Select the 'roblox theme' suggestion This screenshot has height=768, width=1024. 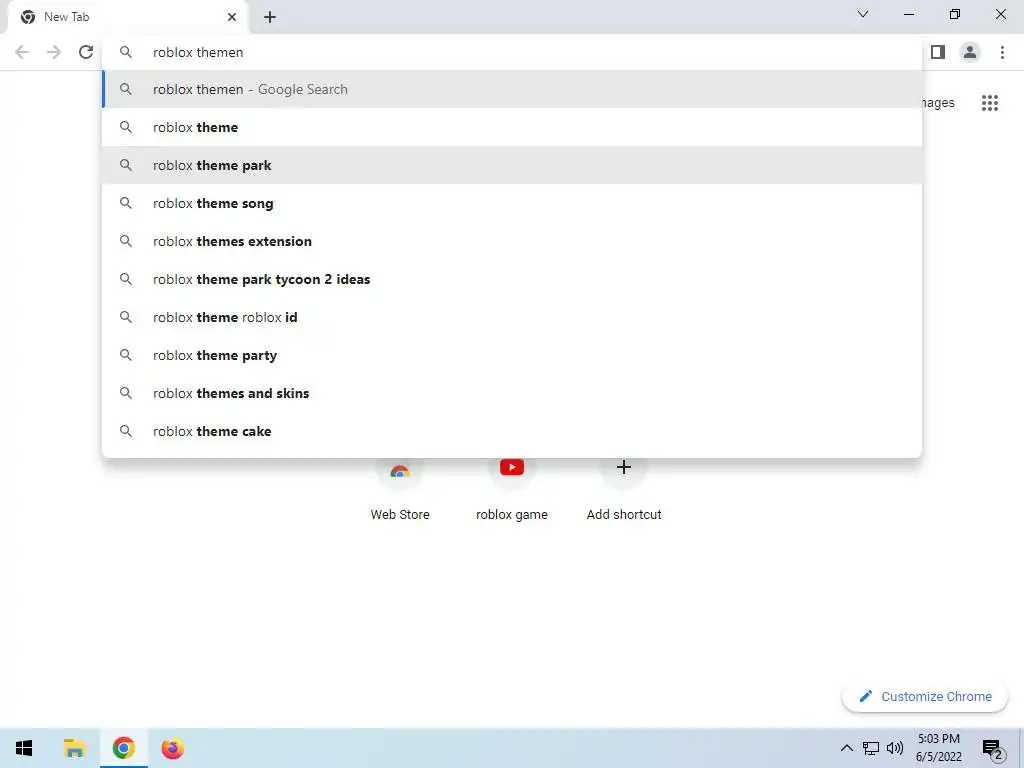tap(512, 127)
